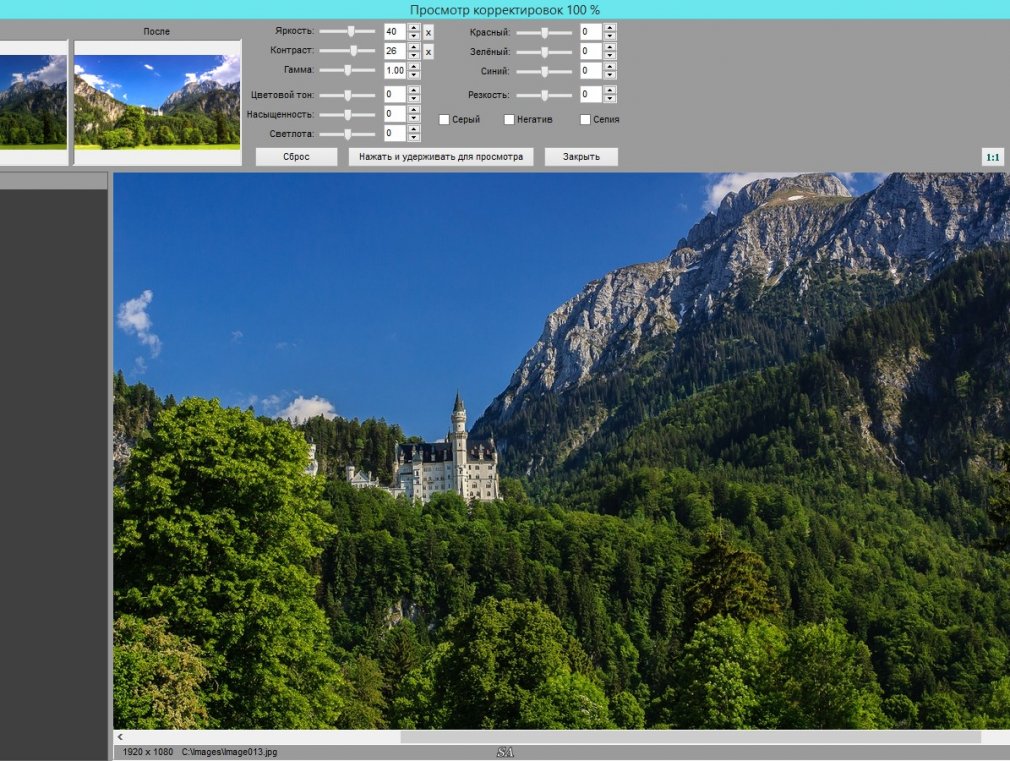This screenshot has width=1010, height=761.
Task: Click the Сброс reset button
Action: (x=296, y=157)
